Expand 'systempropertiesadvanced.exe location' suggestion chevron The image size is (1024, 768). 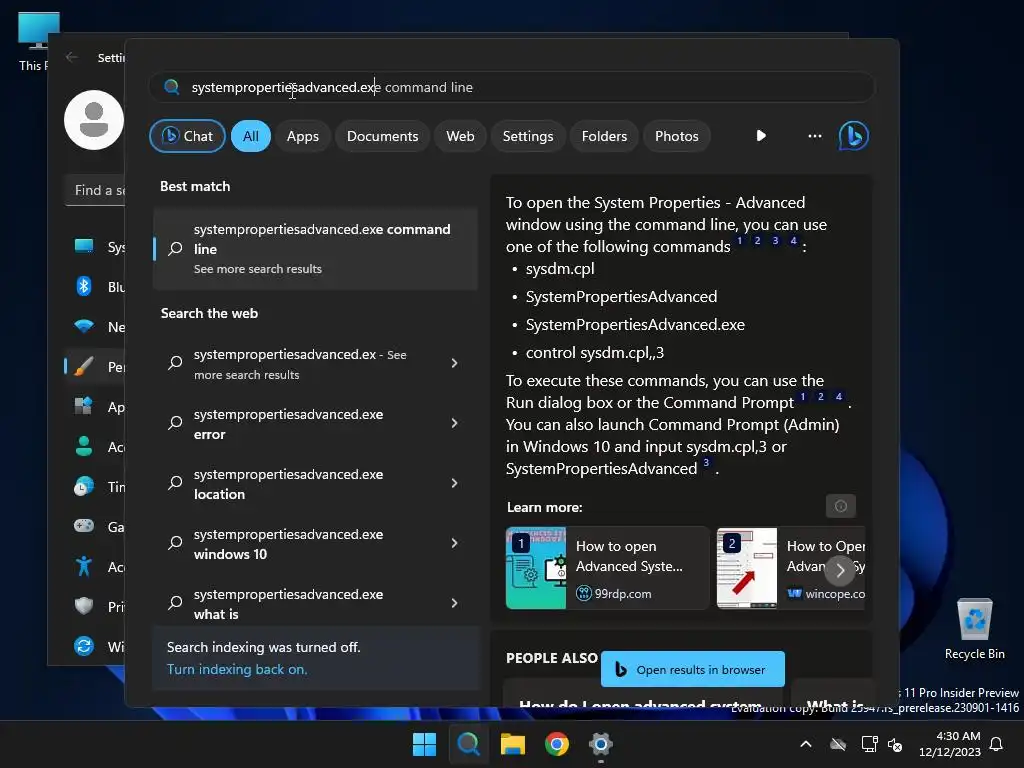pos(455,483)
